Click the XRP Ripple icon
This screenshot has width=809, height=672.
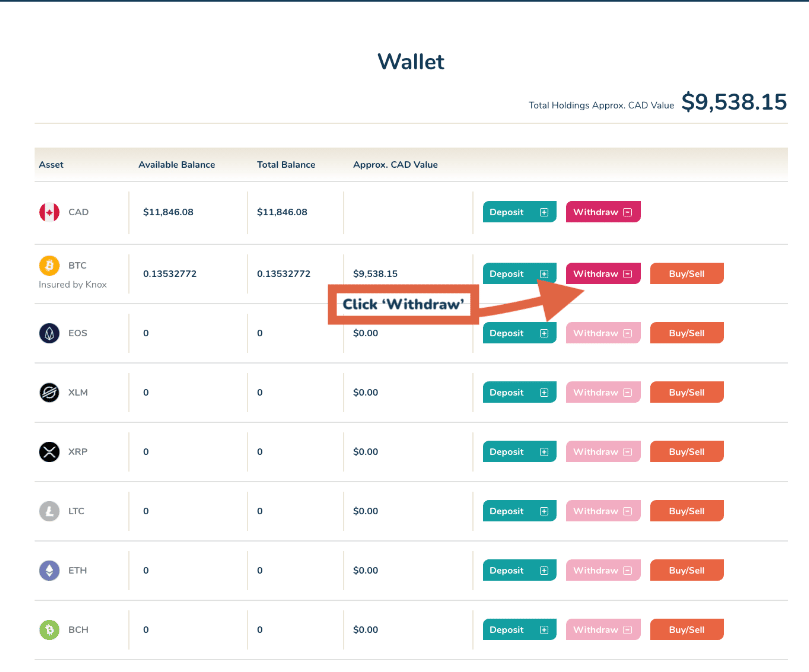click(48, 451)
